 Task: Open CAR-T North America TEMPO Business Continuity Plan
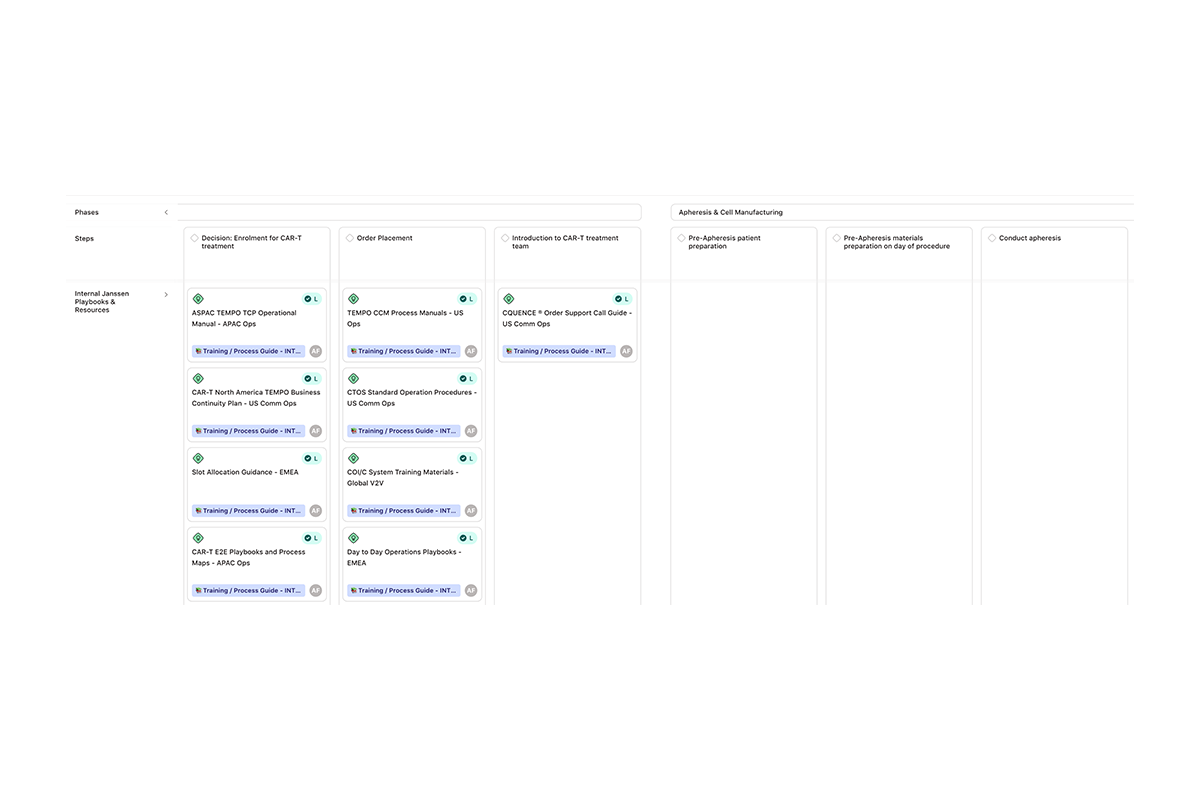(x=256, y=398)
